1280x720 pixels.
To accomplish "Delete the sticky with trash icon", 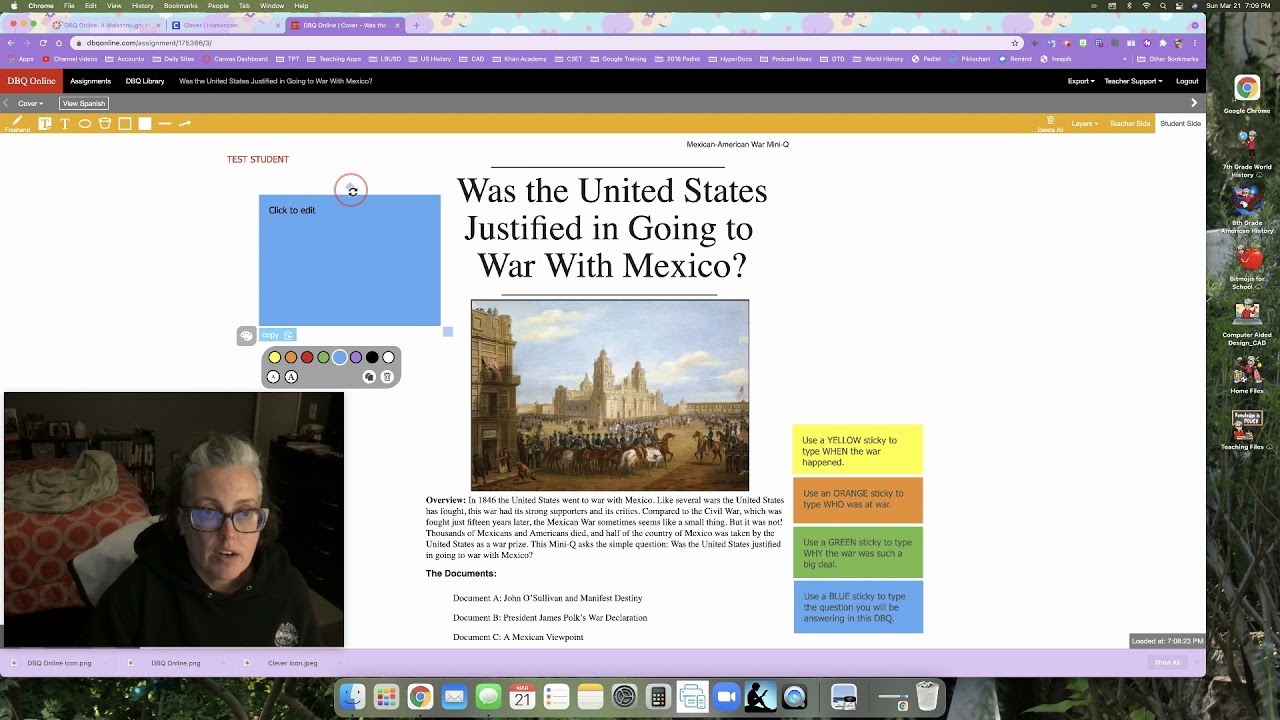I will tap(387, 377).
